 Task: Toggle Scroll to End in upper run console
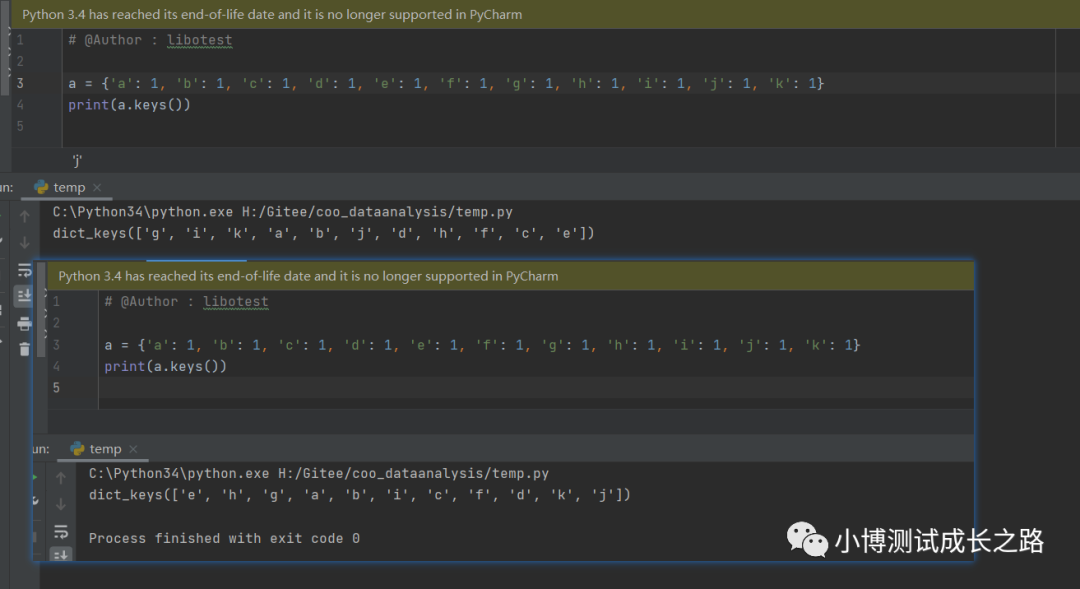coord(24,296)
